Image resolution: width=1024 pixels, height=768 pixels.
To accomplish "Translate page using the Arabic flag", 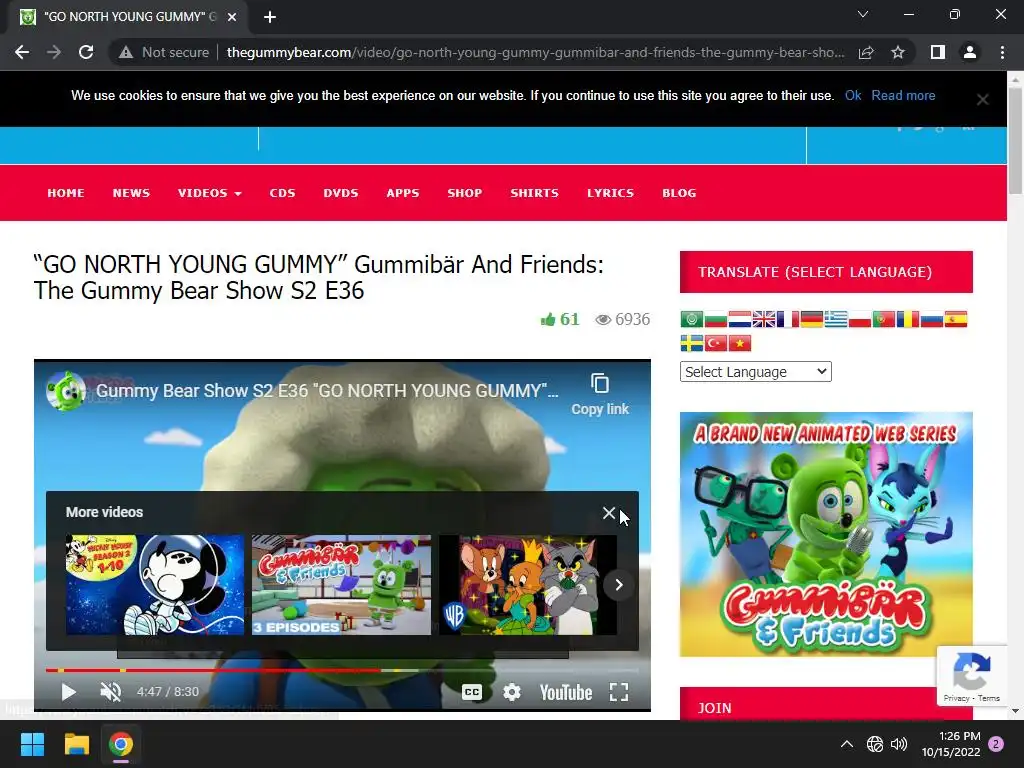I will click(x=692, y=319).
